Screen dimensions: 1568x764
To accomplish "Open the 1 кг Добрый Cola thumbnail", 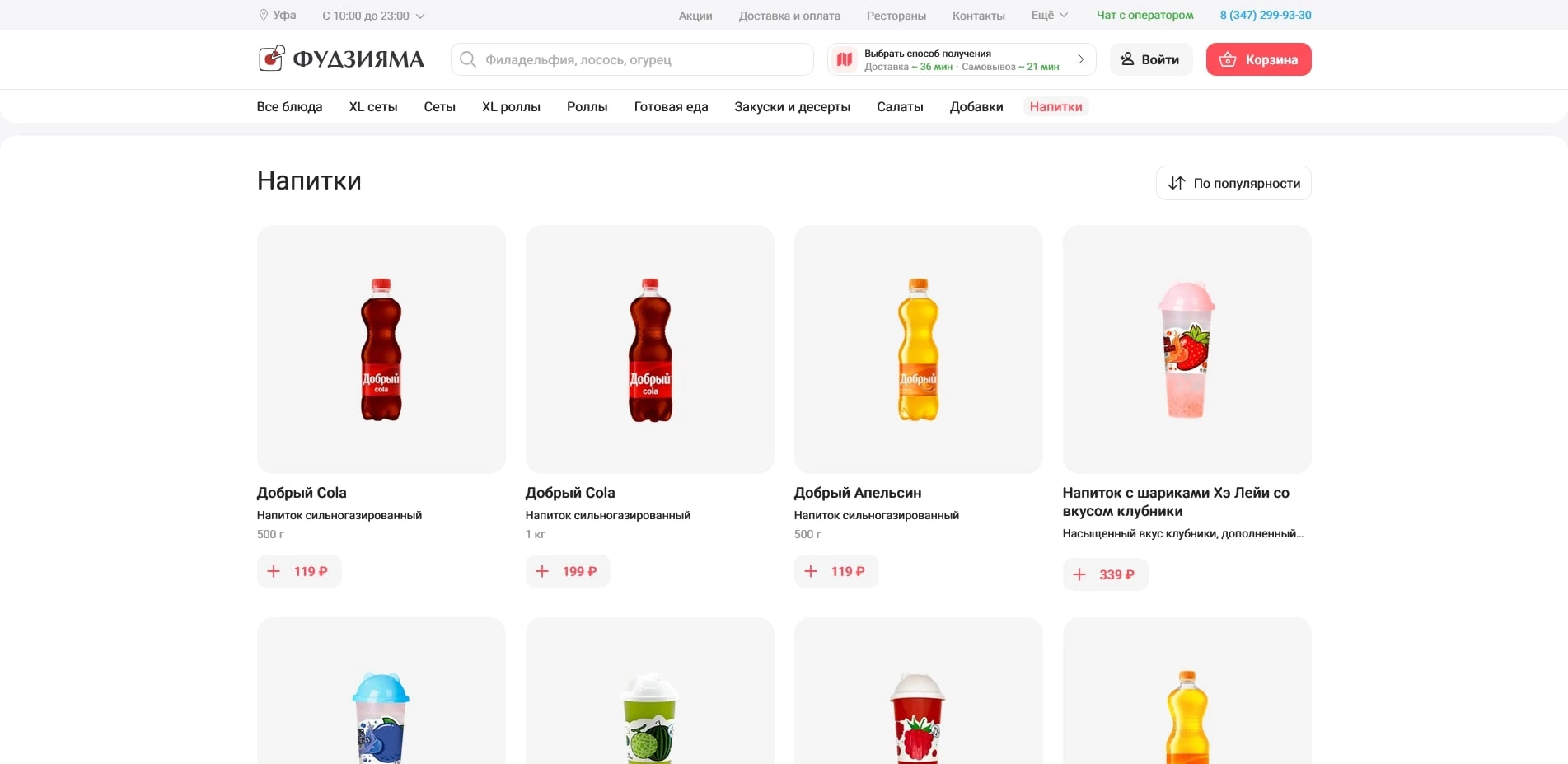I will [x=649, y=349].
